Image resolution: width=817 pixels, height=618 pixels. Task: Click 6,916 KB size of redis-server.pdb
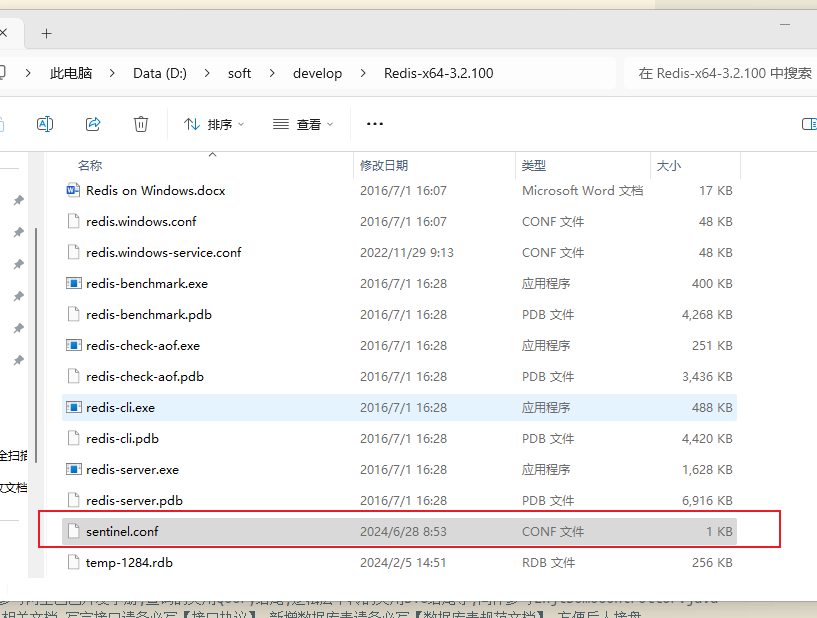[x=707, y=501]
